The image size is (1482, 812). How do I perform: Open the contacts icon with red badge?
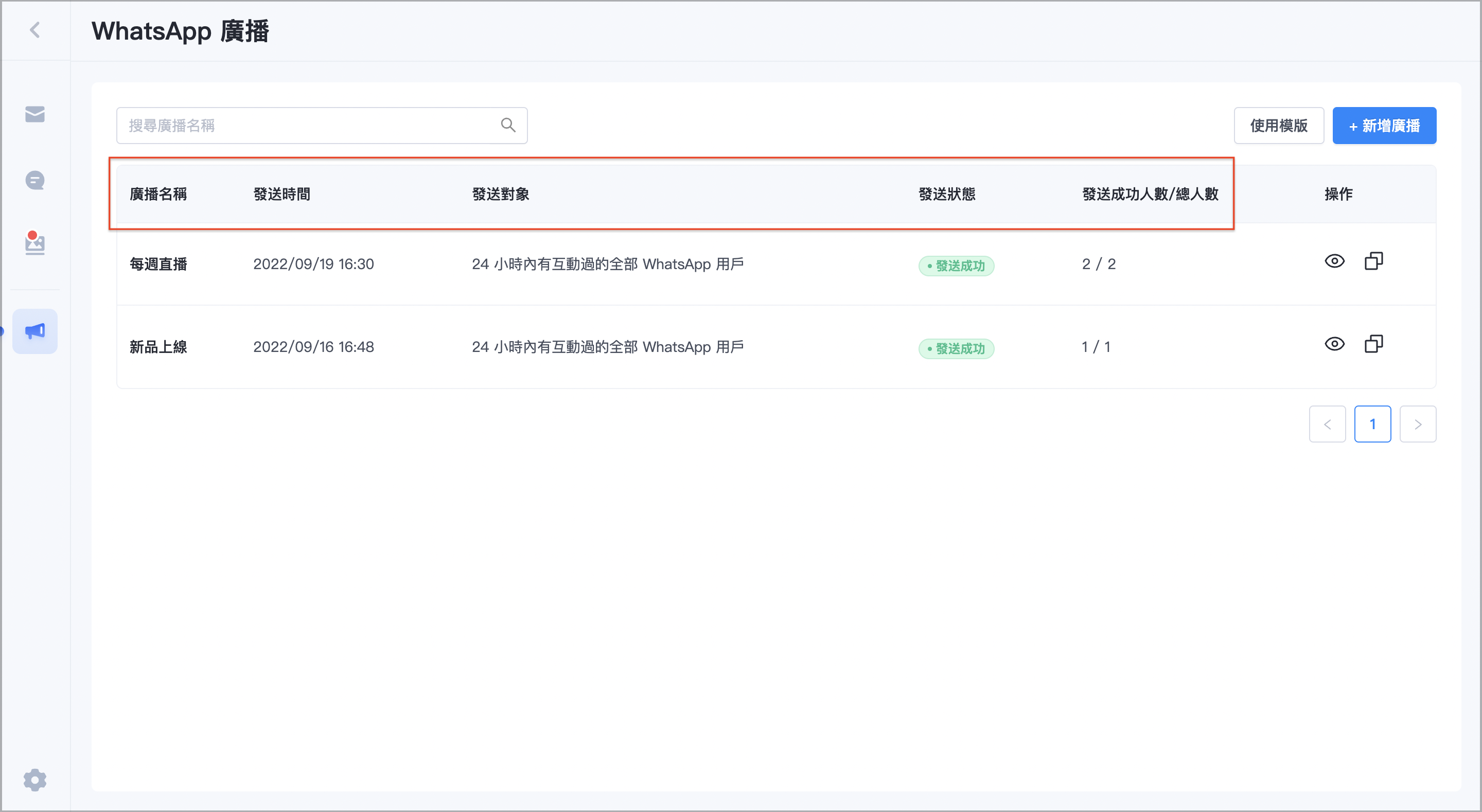35,243
